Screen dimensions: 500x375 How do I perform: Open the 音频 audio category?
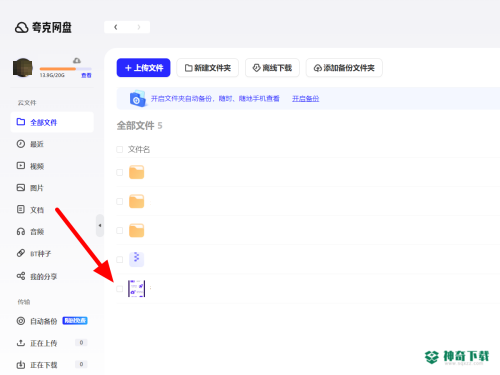click(x=30, y=231)
